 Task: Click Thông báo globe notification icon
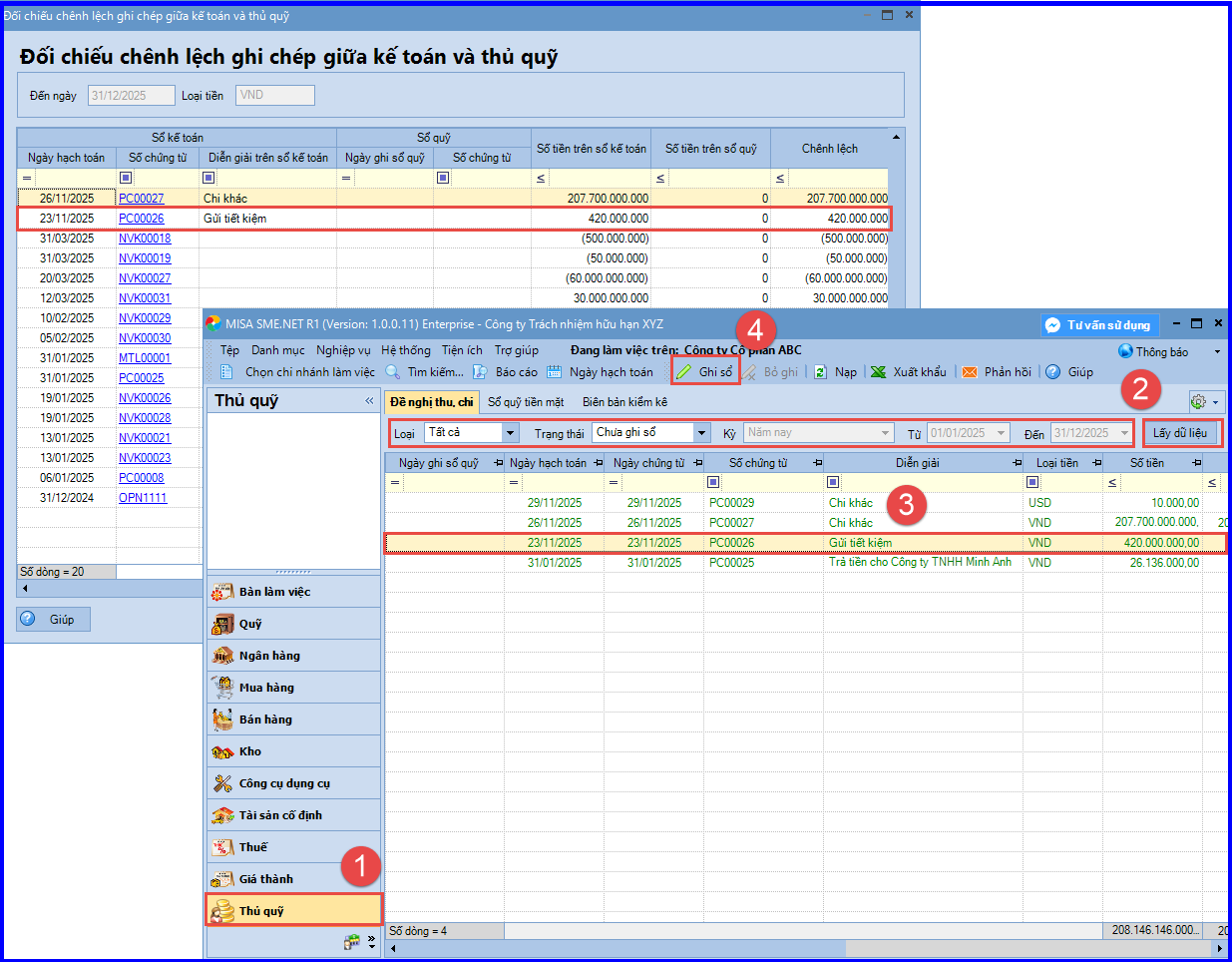pyautogui.click(x=1125, y=351)
